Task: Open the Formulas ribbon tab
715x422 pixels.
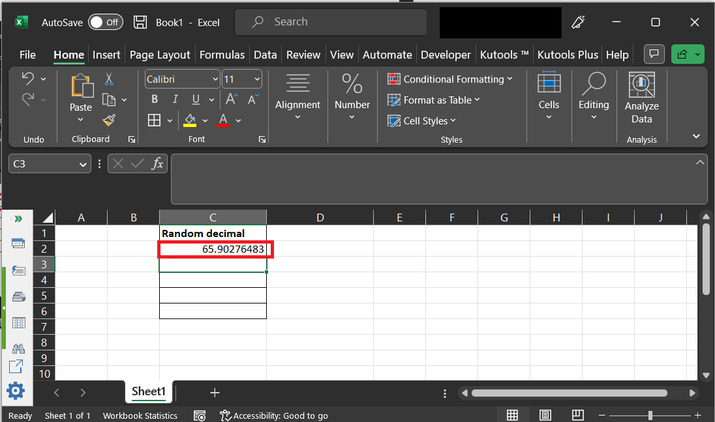Action: (x=221, y=55)
